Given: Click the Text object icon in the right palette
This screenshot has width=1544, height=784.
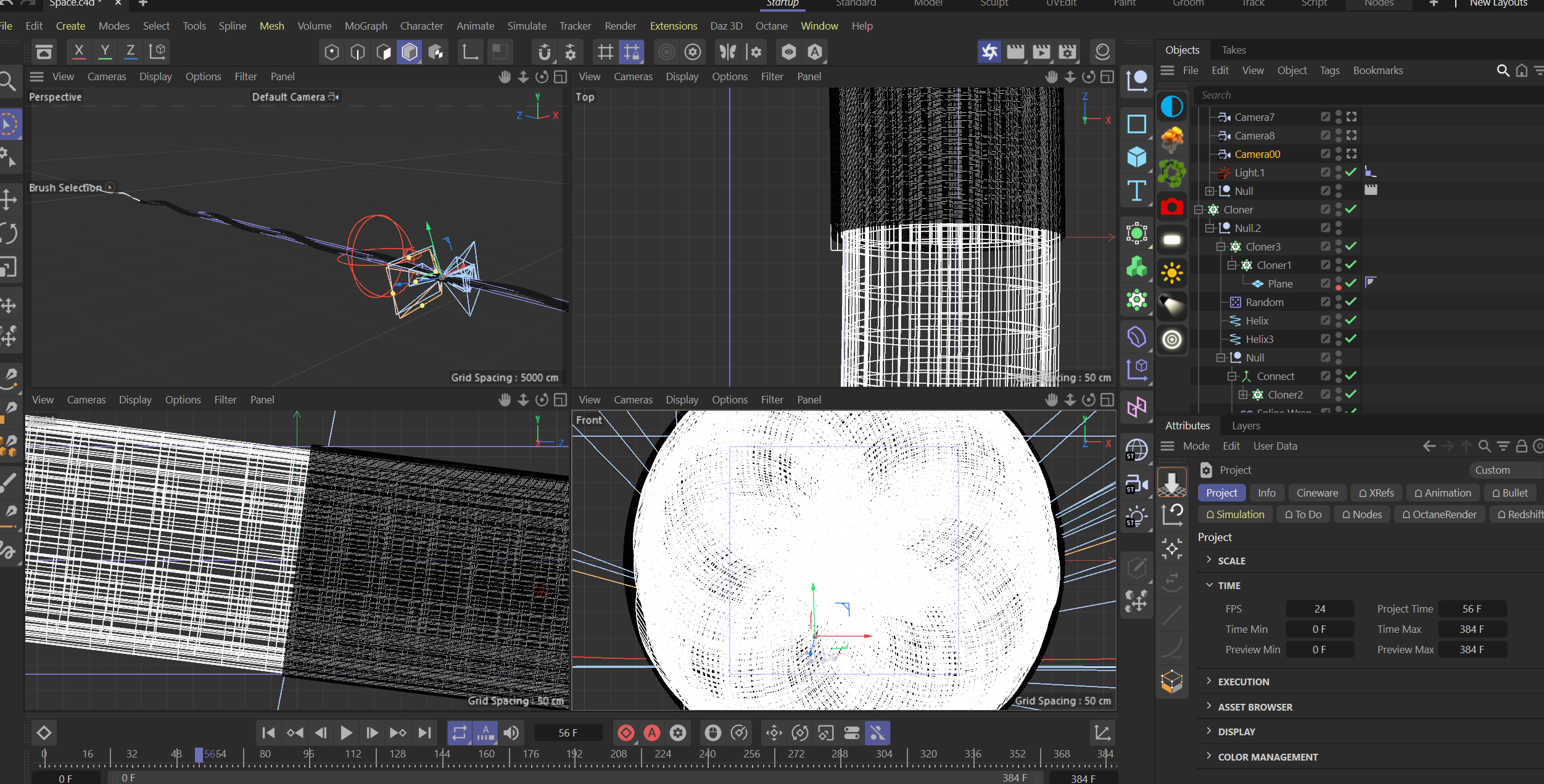Looking at the screenshot, I should click(x=1137, y=191).
